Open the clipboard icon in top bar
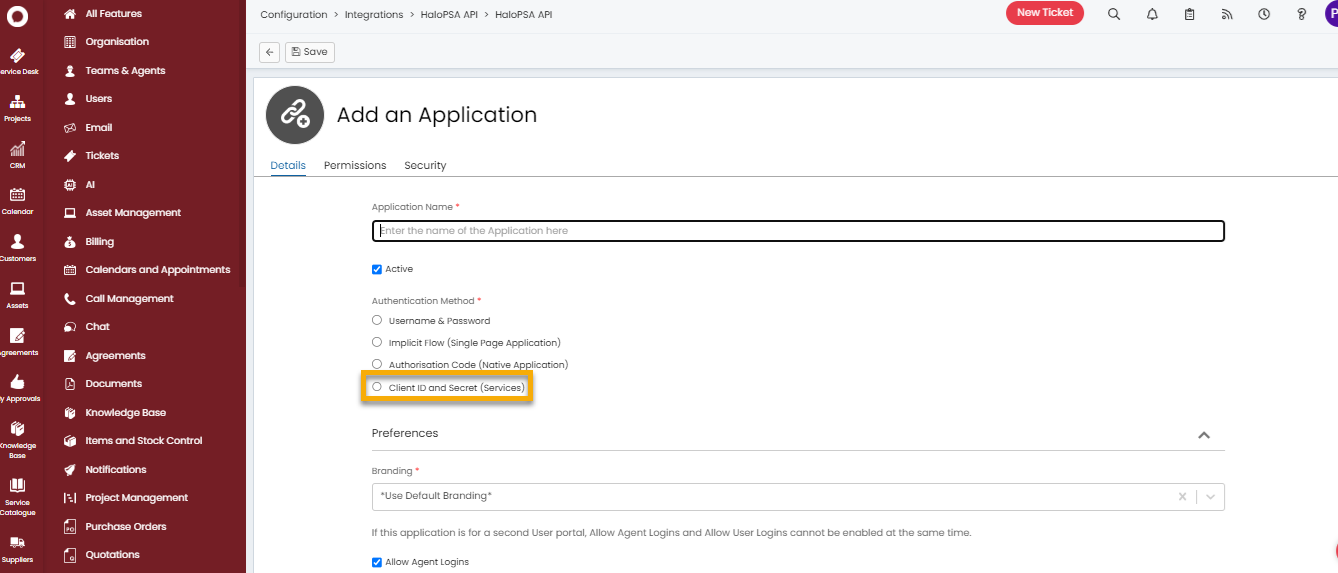 (1189, 14)
